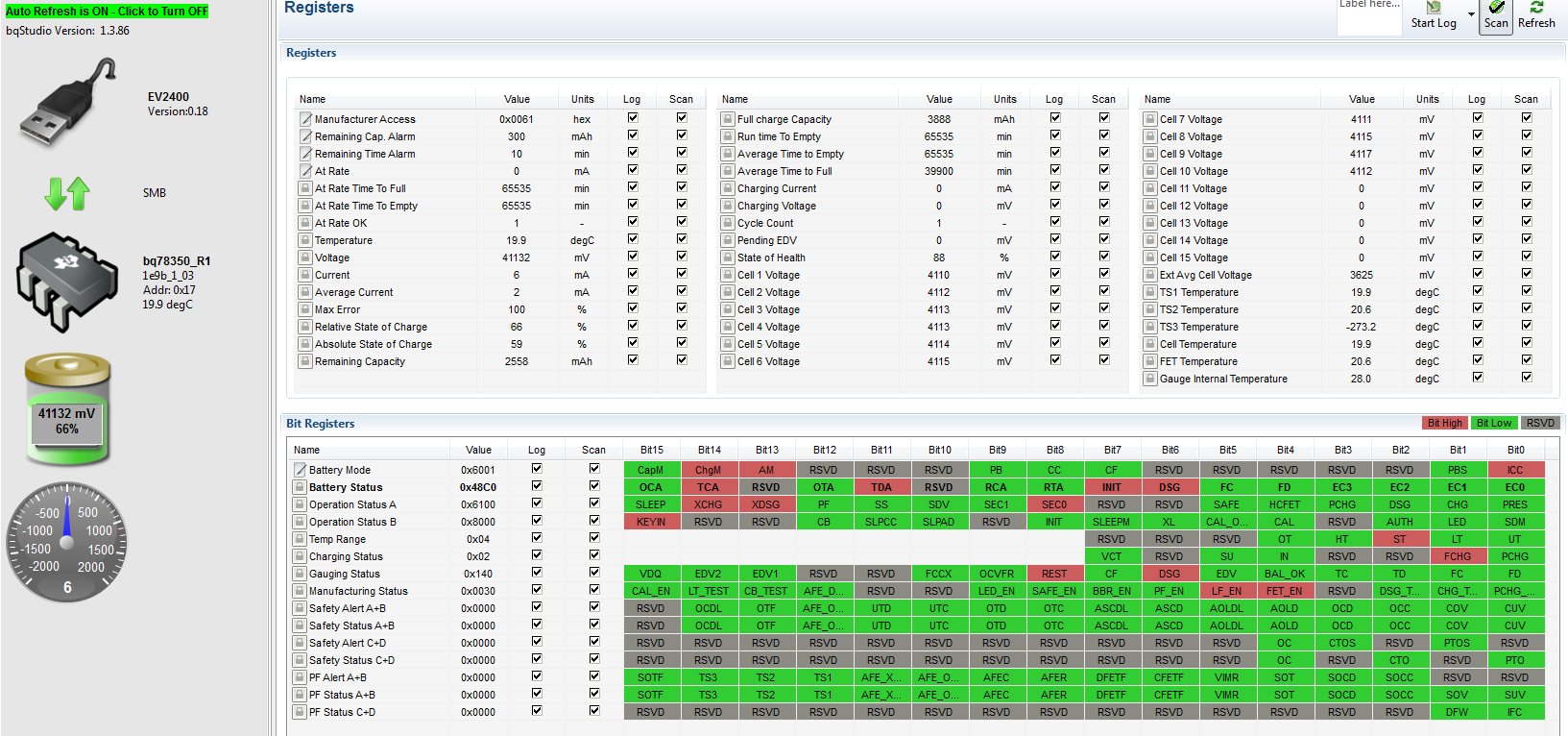Click the Manufacturer Access value 0x0061
Viewport: 1568px width, 736px height.
point(517,119)
